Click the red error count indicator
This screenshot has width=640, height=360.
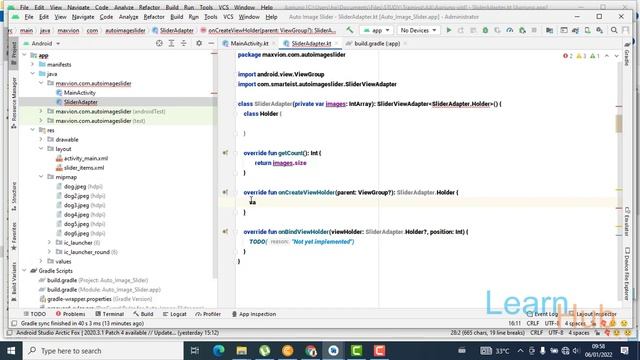[568, 56]
